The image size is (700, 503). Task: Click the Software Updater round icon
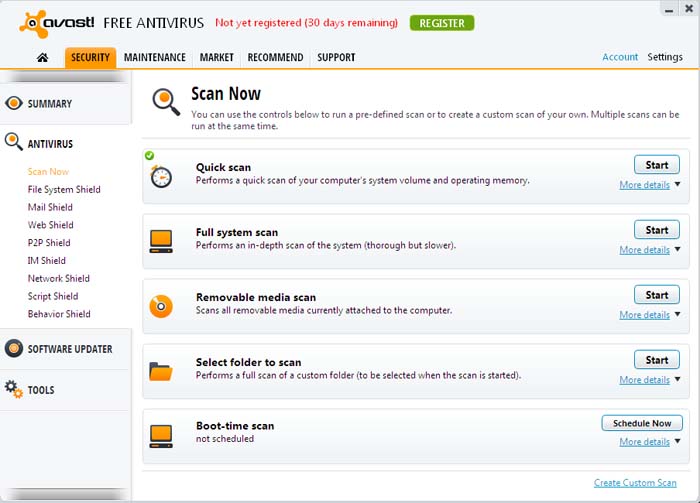pyautogui.click(x=14, y=348)
